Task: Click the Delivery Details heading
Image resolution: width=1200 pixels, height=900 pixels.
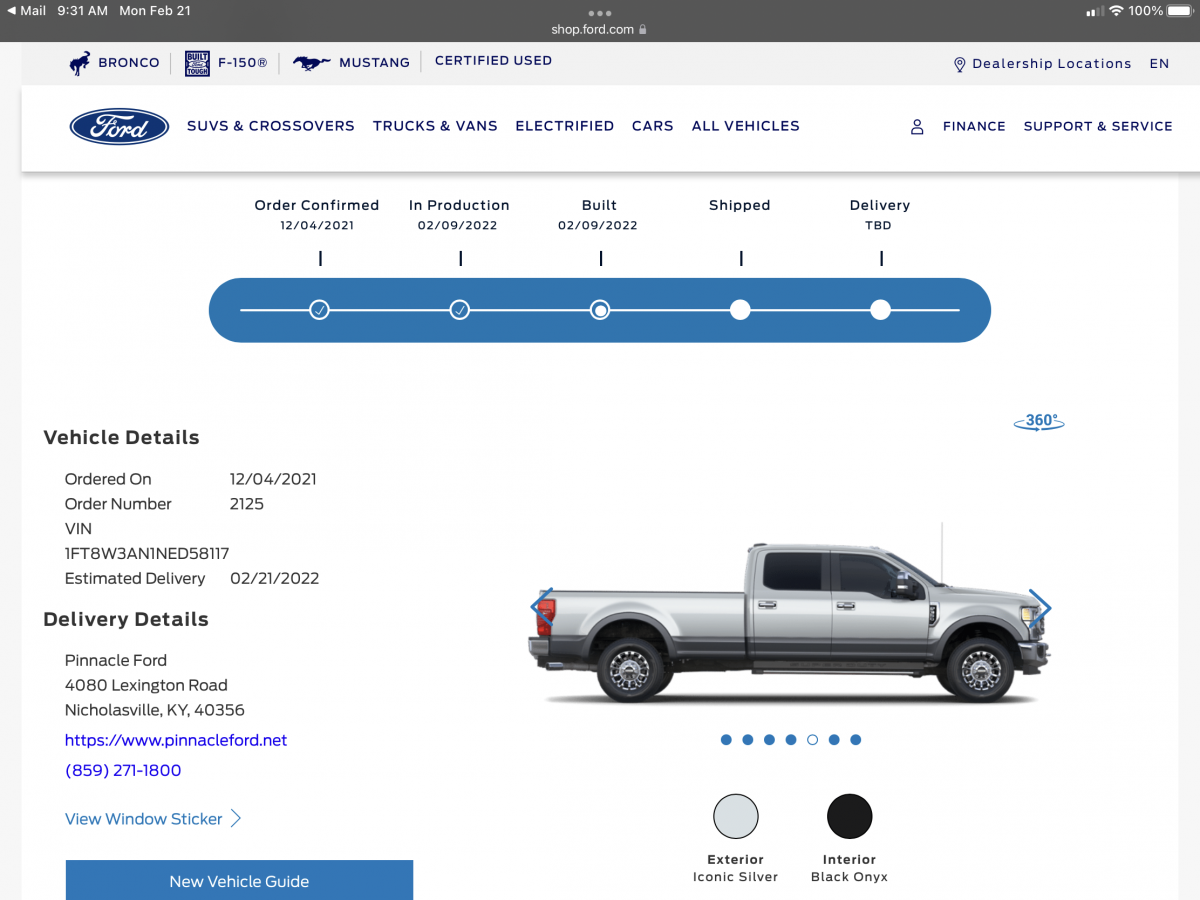Action: pos(126,620)
